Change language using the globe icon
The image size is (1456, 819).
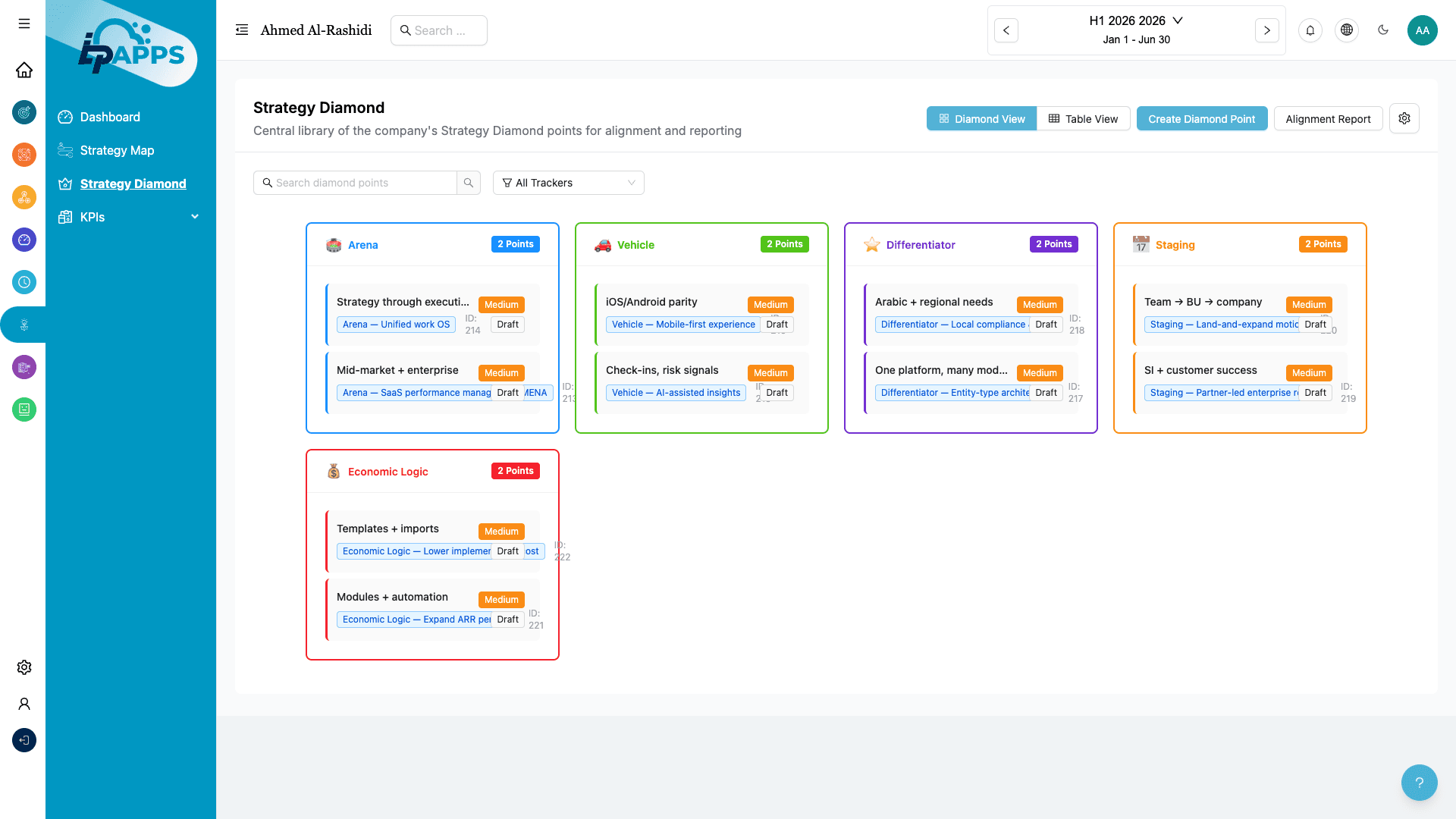(1347, 30)
